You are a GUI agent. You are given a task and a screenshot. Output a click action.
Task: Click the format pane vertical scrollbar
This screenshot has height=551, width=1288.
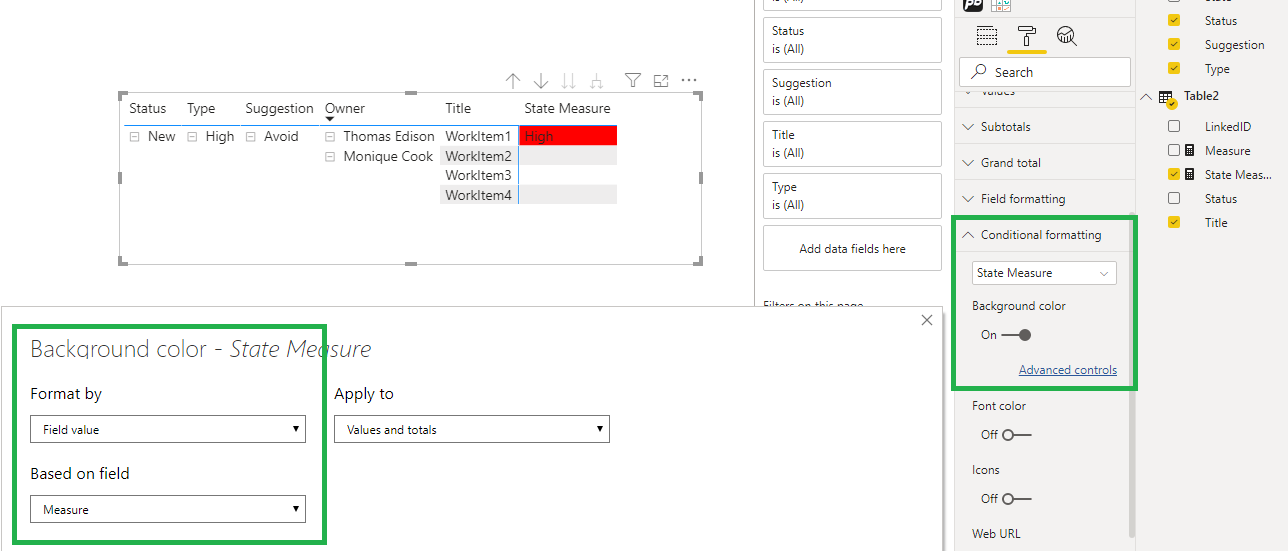pyautogui.click(x=1132, y=375)
